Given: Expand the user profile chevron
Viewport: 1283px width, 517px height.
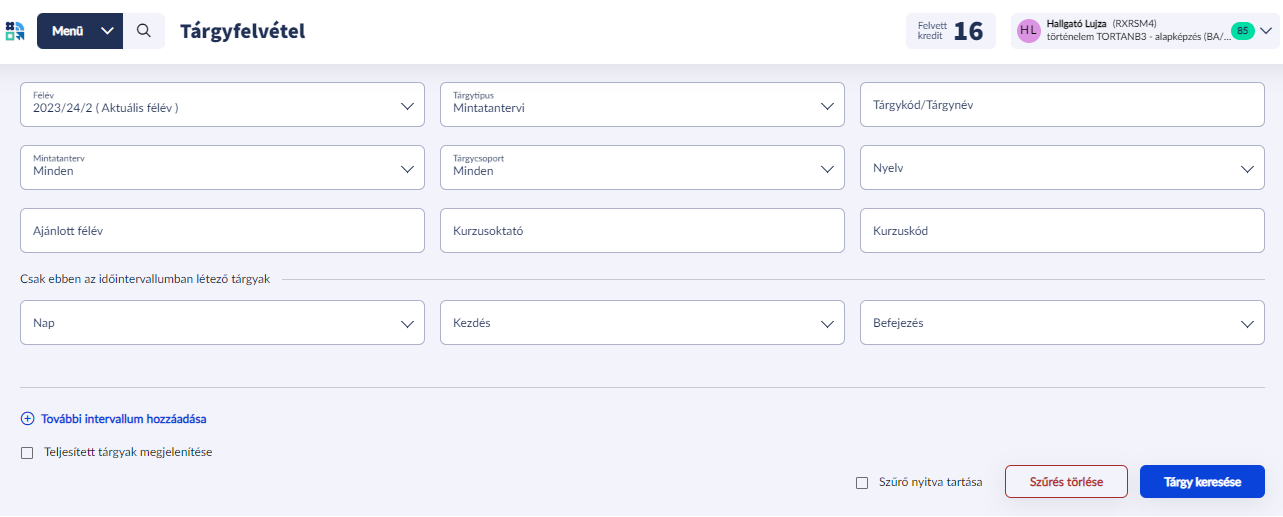Looking at the screenshot, I should 1264,31.
